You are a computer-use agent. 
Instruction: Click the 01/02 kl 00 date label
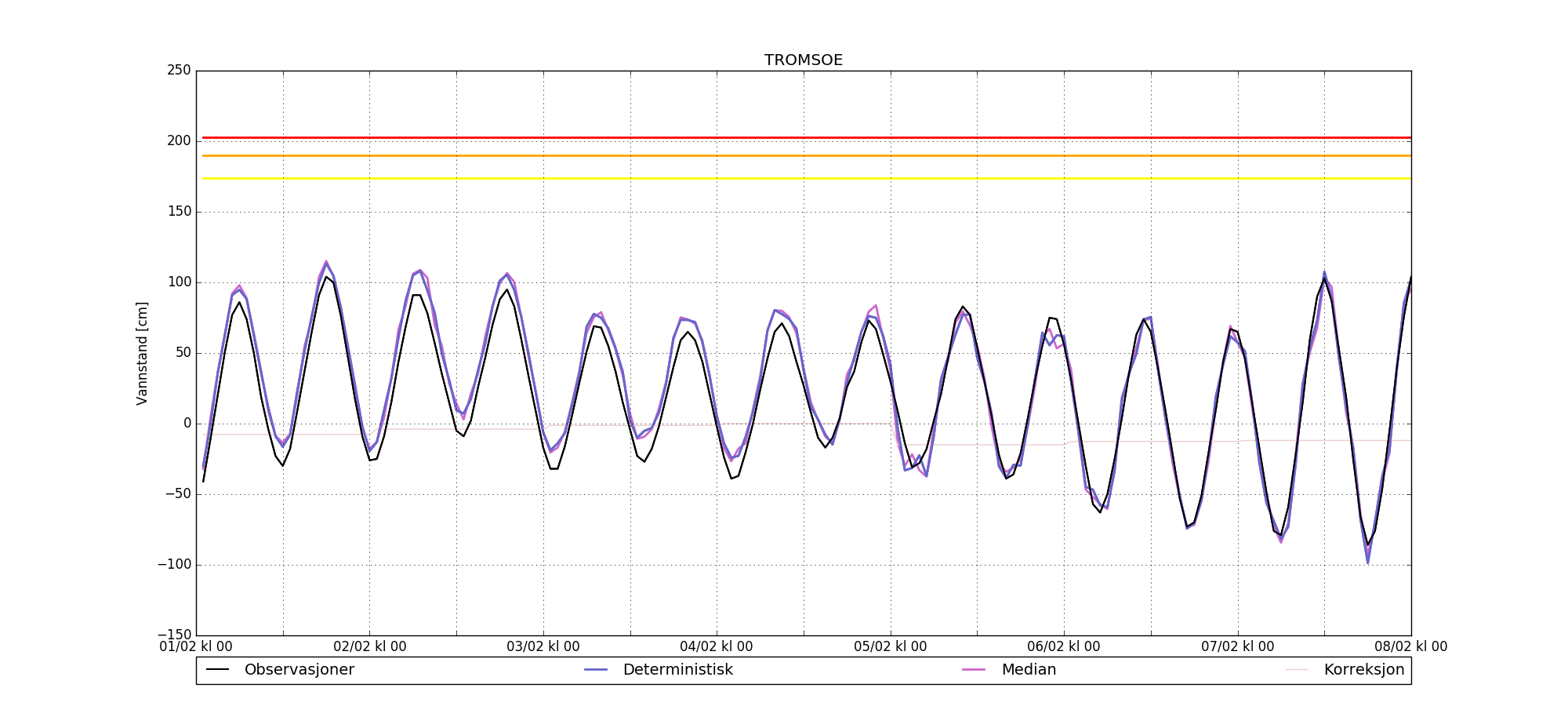click(x=196, y=647)
